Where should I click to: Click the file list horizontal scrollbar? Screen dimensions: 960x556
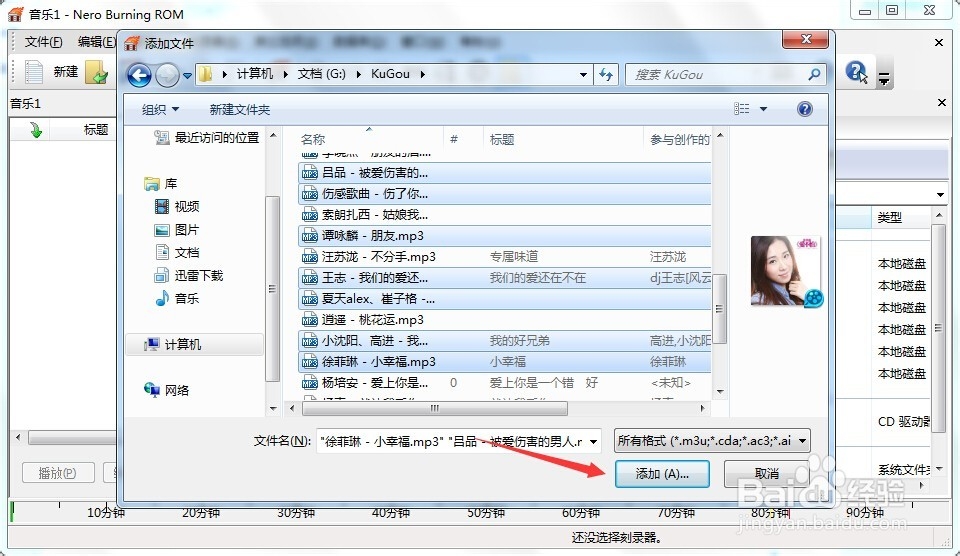click(x=435, y=408)
